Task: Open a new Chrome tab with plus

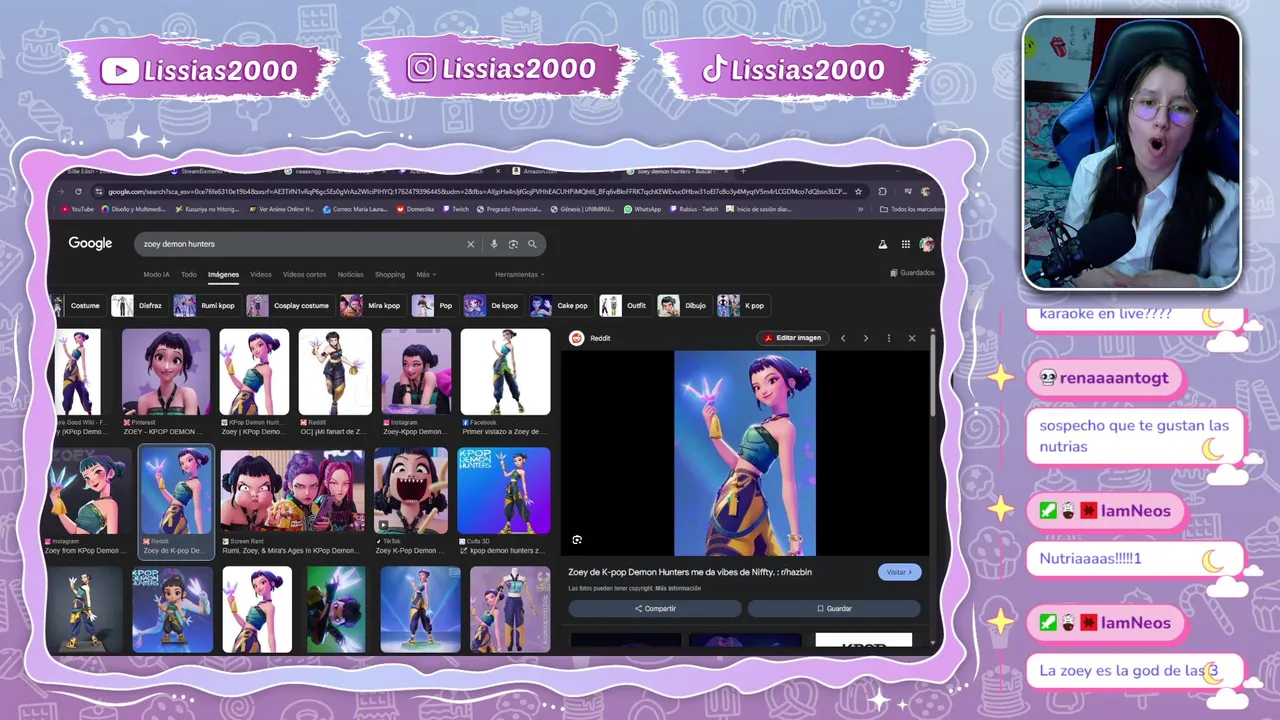Action: (x=742, y=171)
